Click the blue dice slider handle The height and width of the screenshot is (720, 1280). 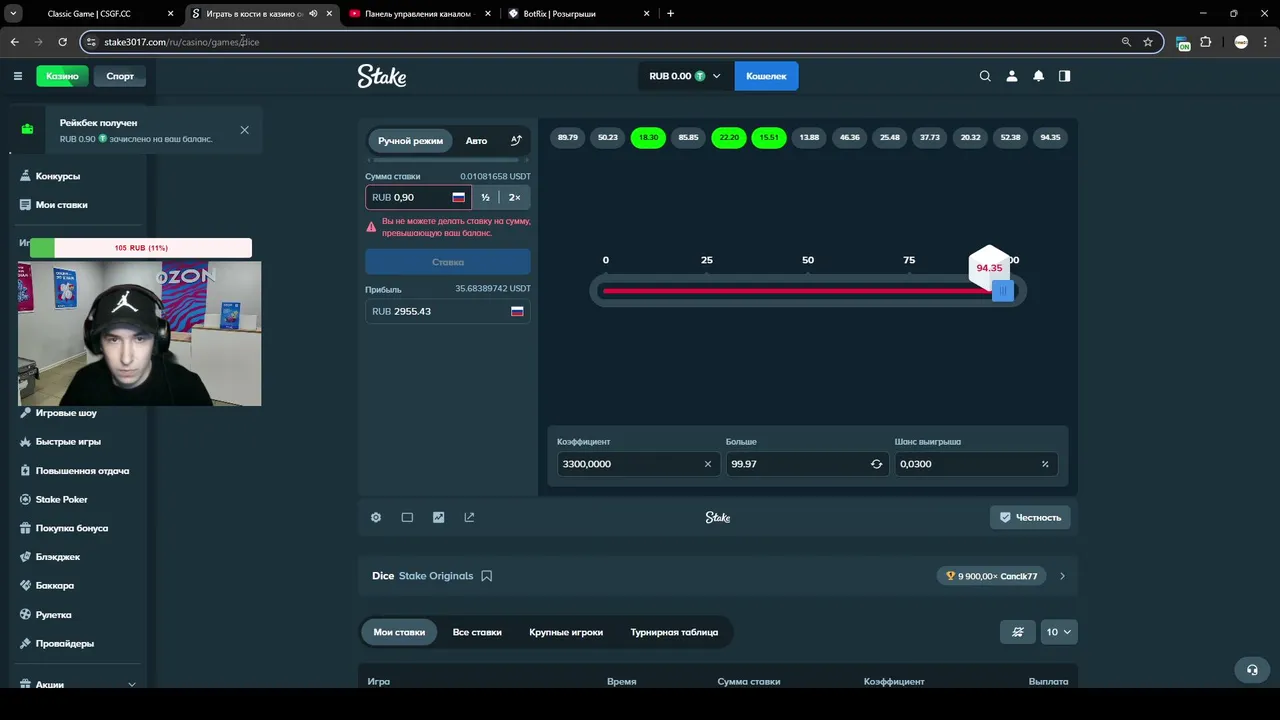(x=1003, y=291)
